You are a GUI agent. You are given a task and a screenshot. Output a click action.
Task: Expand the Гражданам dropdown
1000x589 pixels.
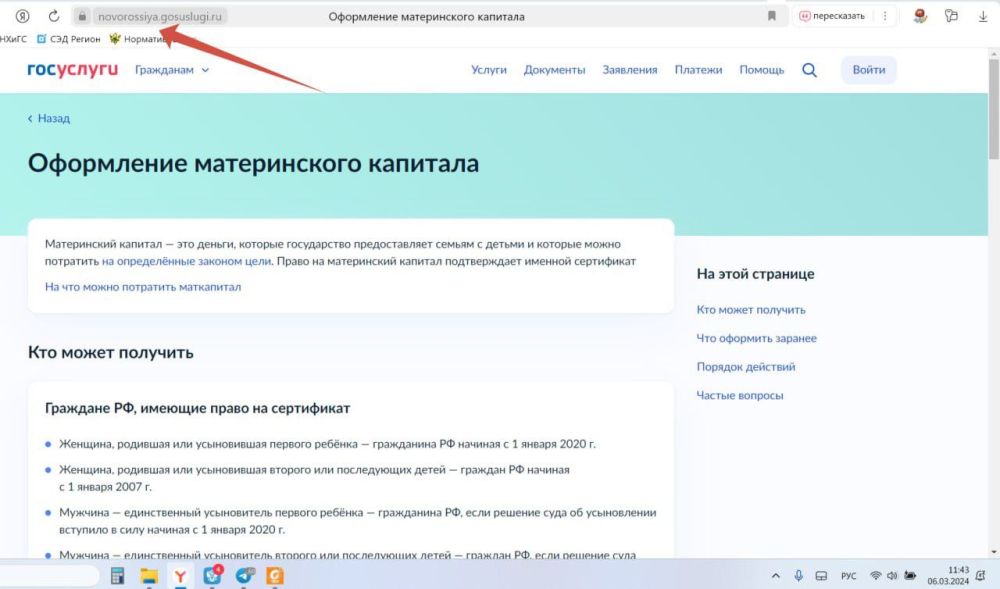(x=172, y=70)
